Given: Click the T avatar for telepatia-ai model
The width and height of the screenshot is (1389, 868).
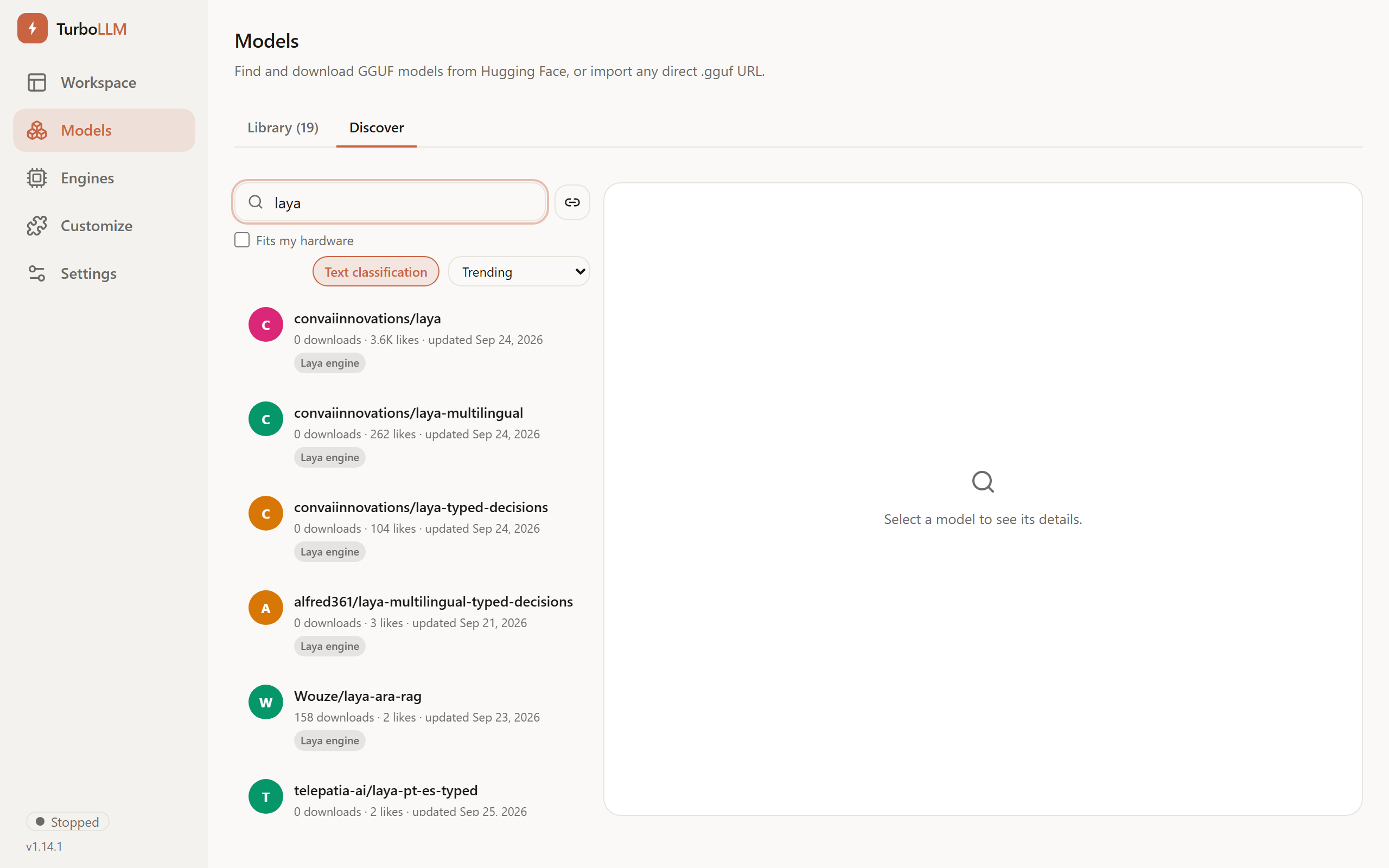Looking at the screenshot, I should (266, 796).
